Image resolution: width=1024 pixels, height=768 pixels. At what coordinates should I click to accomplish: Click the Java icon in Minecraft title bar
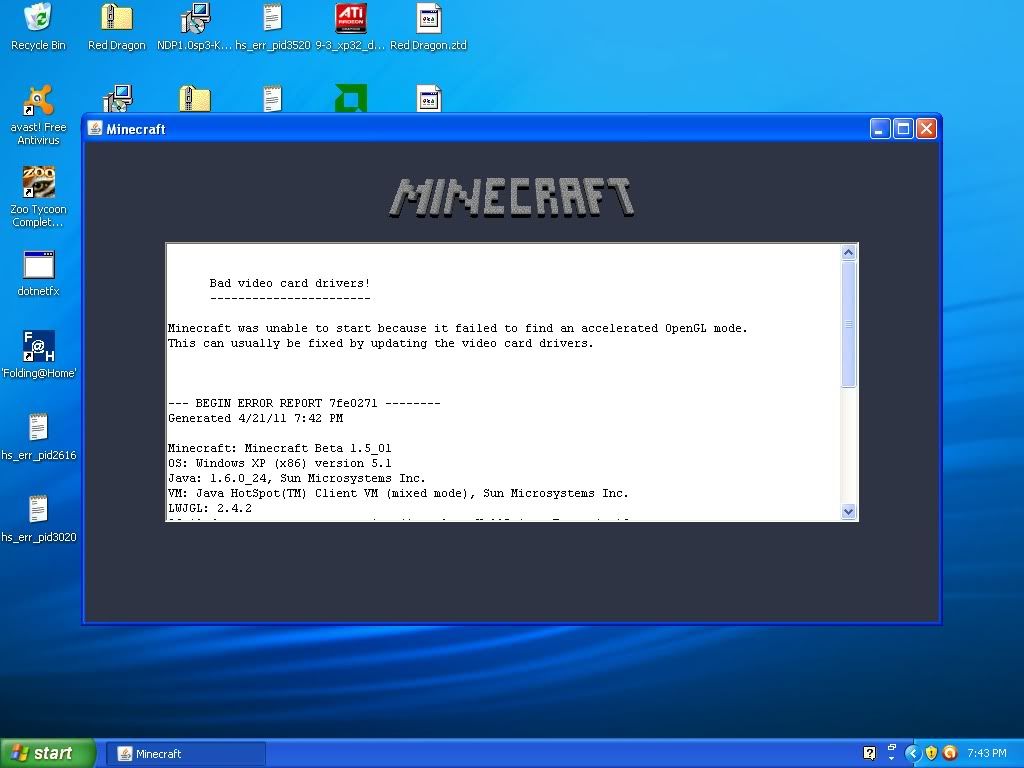point(95,128)
